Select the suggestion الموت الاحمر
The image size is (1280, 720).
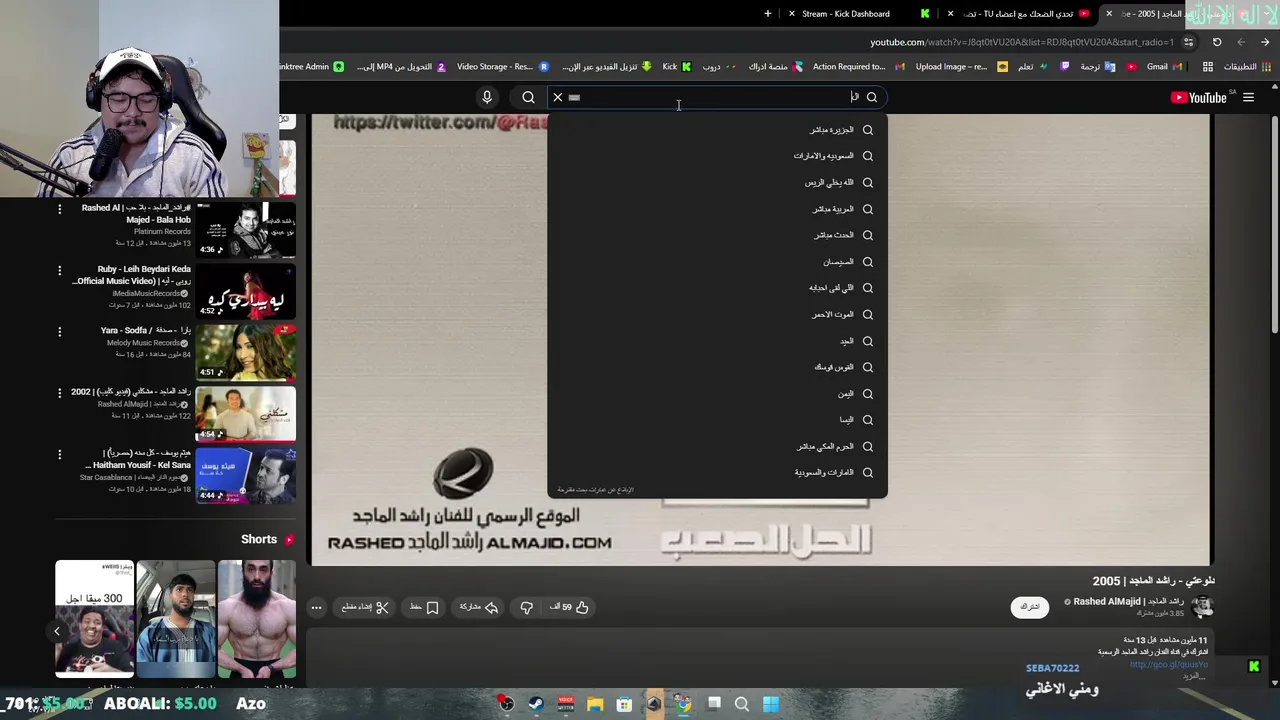point(717,314)
